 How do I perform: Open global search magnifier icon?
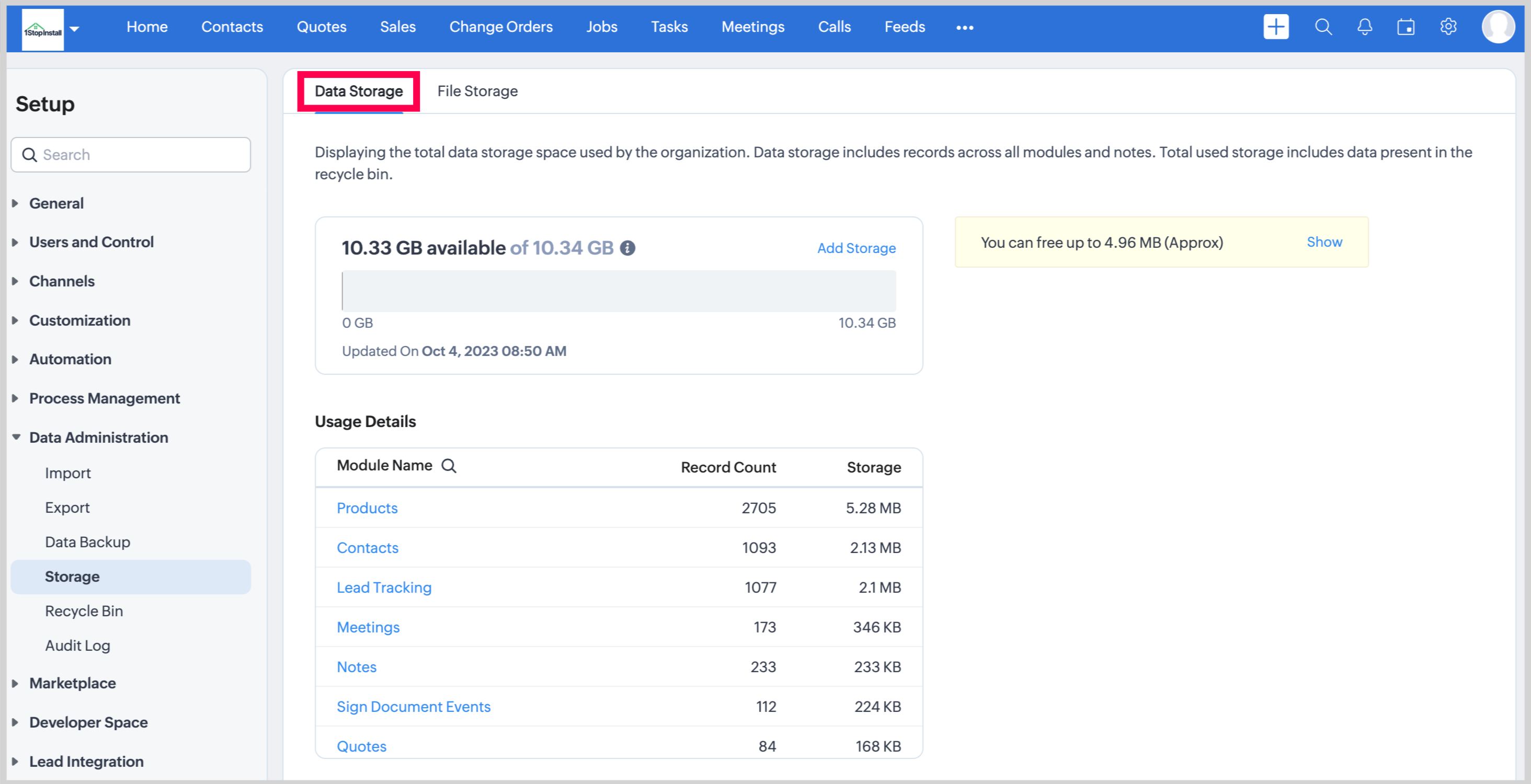pos(1322,27)
